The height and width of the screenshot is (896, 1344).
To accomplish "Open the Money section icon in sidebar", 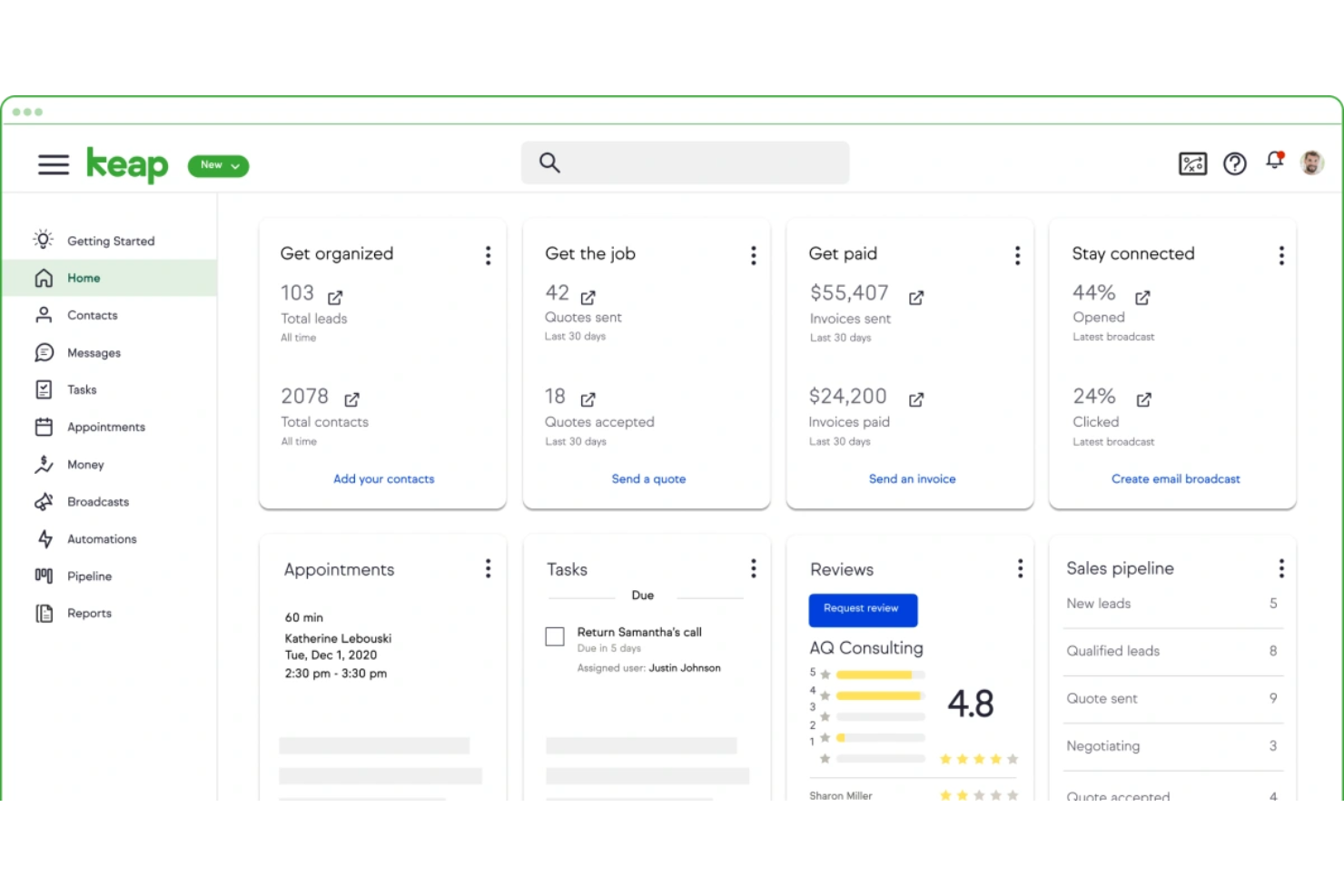I will point(44,464).
